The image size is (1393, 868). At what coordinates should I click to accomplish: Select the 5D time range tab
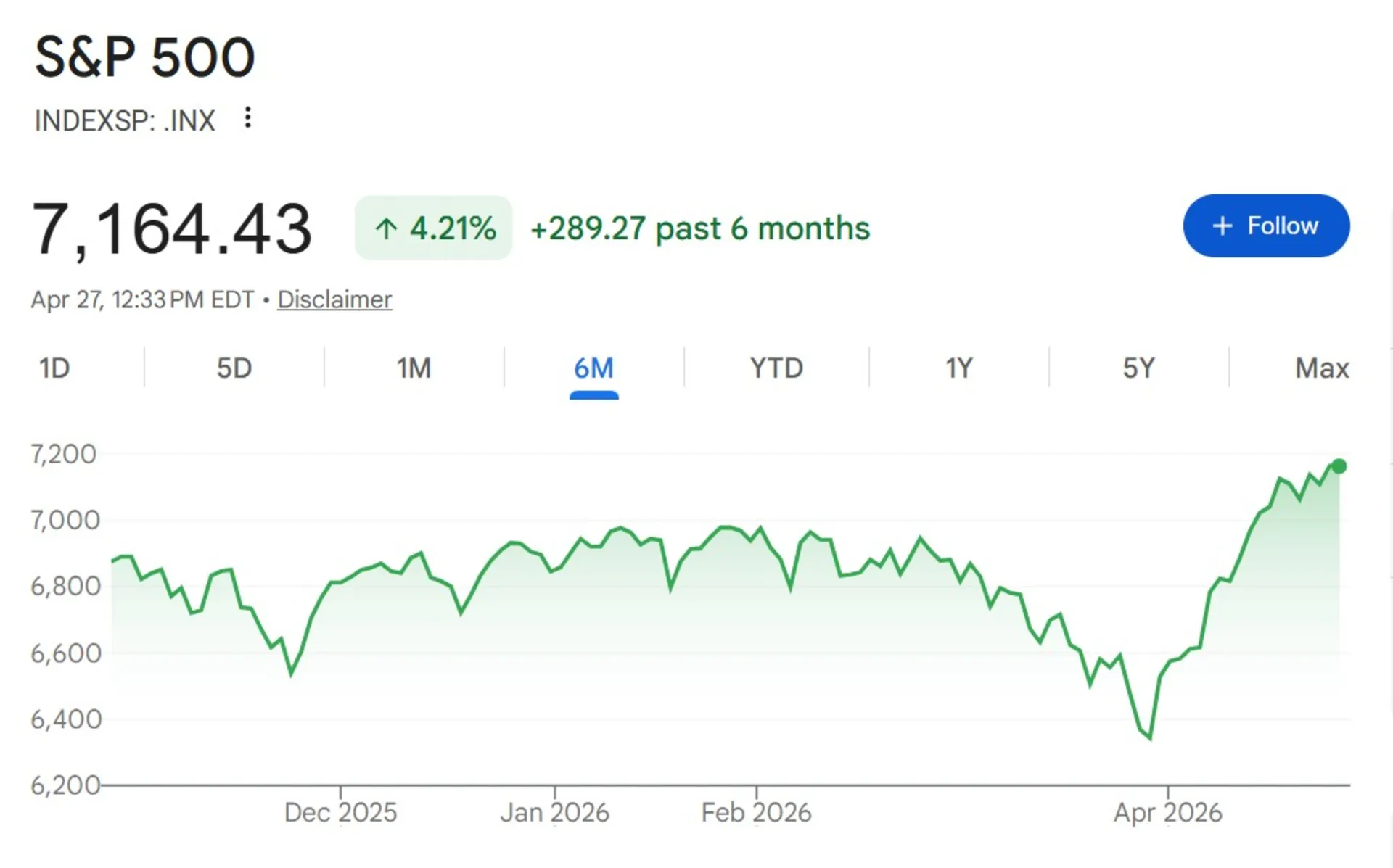pos(234,368)
